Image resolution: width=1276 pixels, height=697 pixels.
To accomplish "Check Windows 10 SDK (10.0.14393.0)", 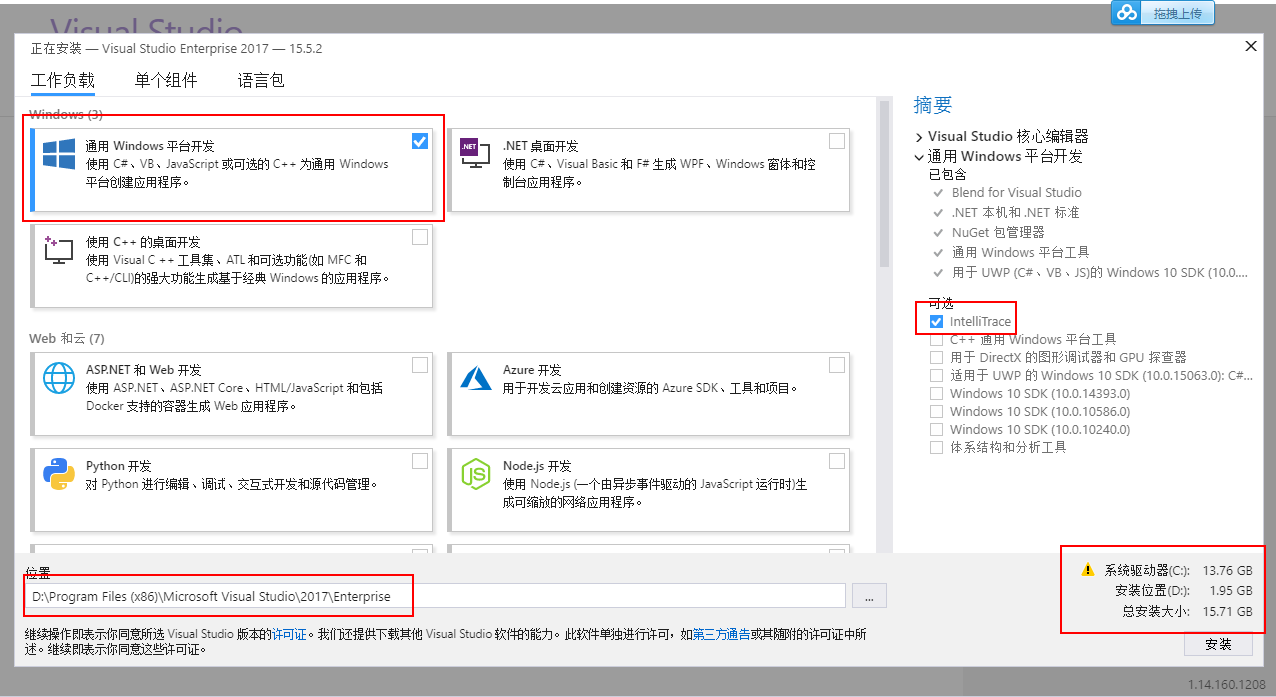I will pyautogui.click(x=936, y=394).
